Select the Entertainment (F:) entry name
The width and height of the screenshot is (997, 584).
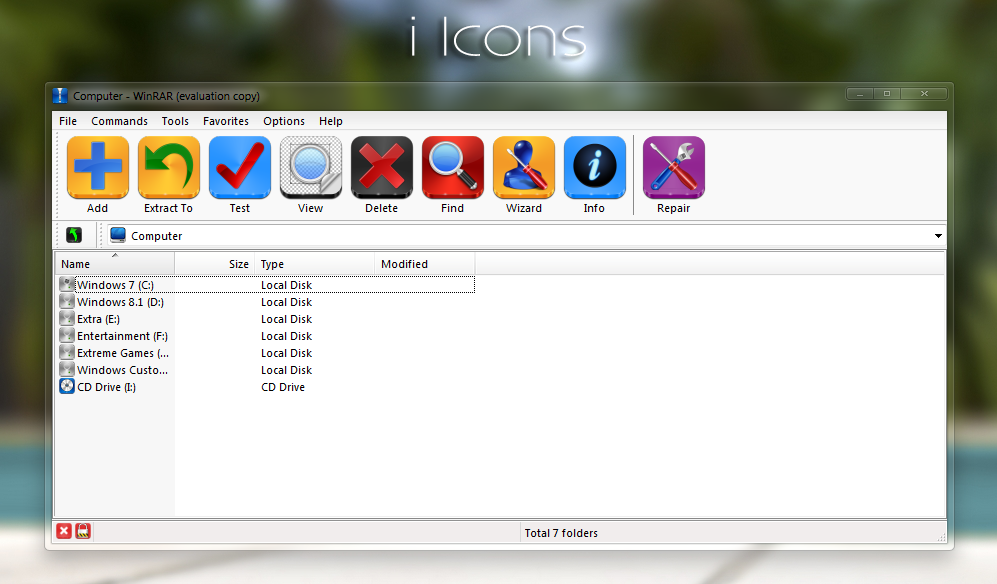122,336
